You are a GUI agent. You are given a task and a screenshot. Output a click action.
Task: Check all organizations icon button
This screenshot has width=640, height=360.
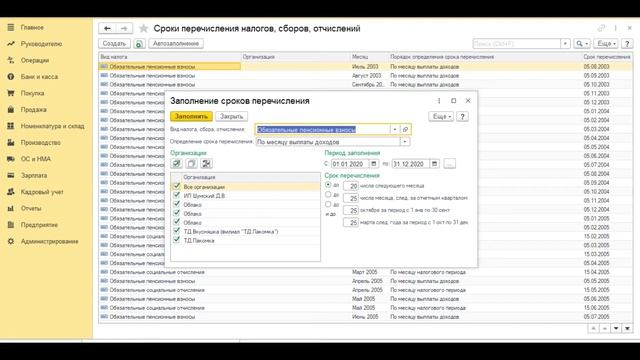tap(176, 164)
